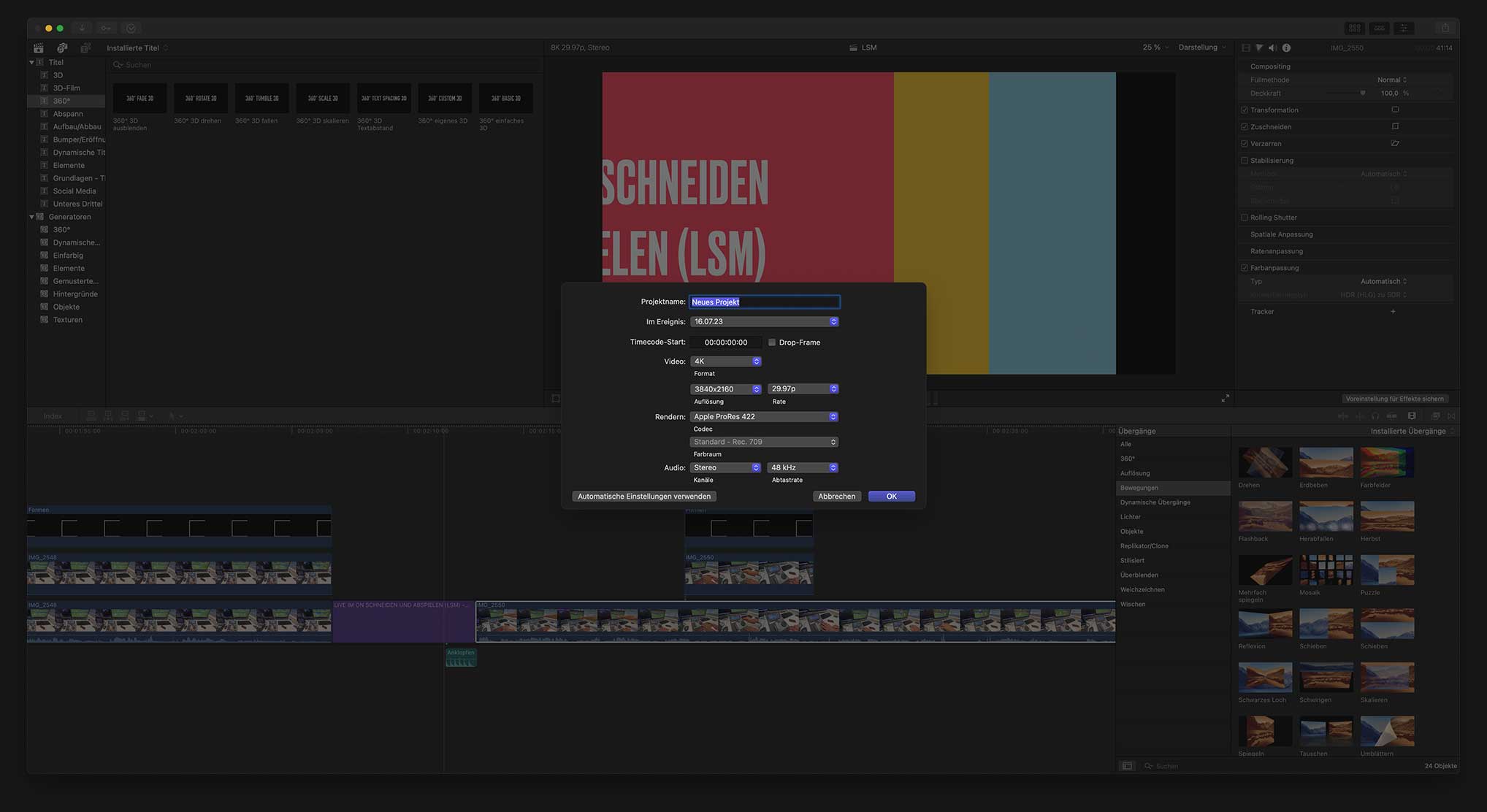This screenshot has width=1487, height=812.
Task: Open the Apple ProRes 422 codec dropdown
Action: coord(764,416)
